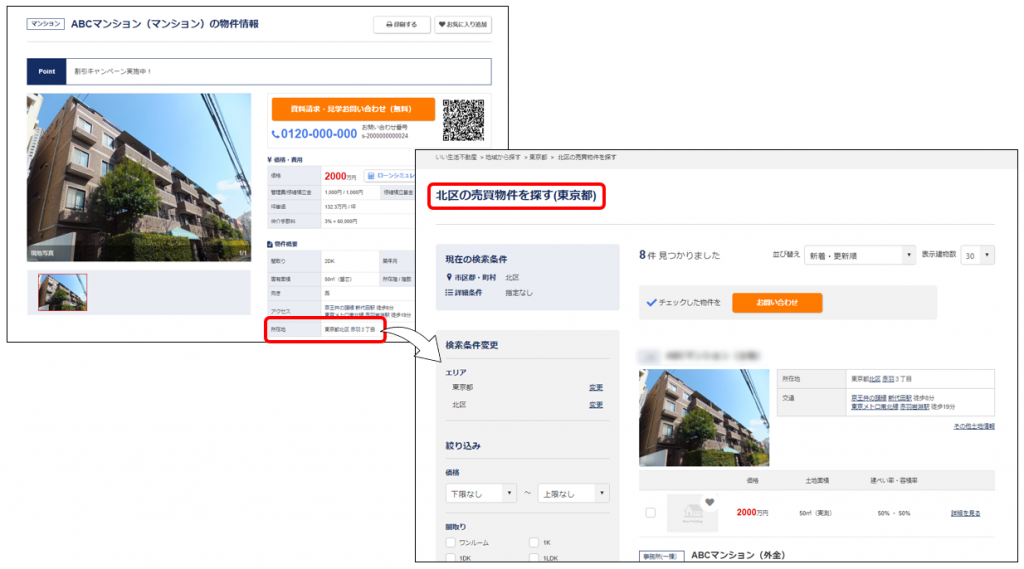Tick the checkbox beside the 2000万円 listing
1024x569 pixels.
pyautogui.click(x=650, y=513)
